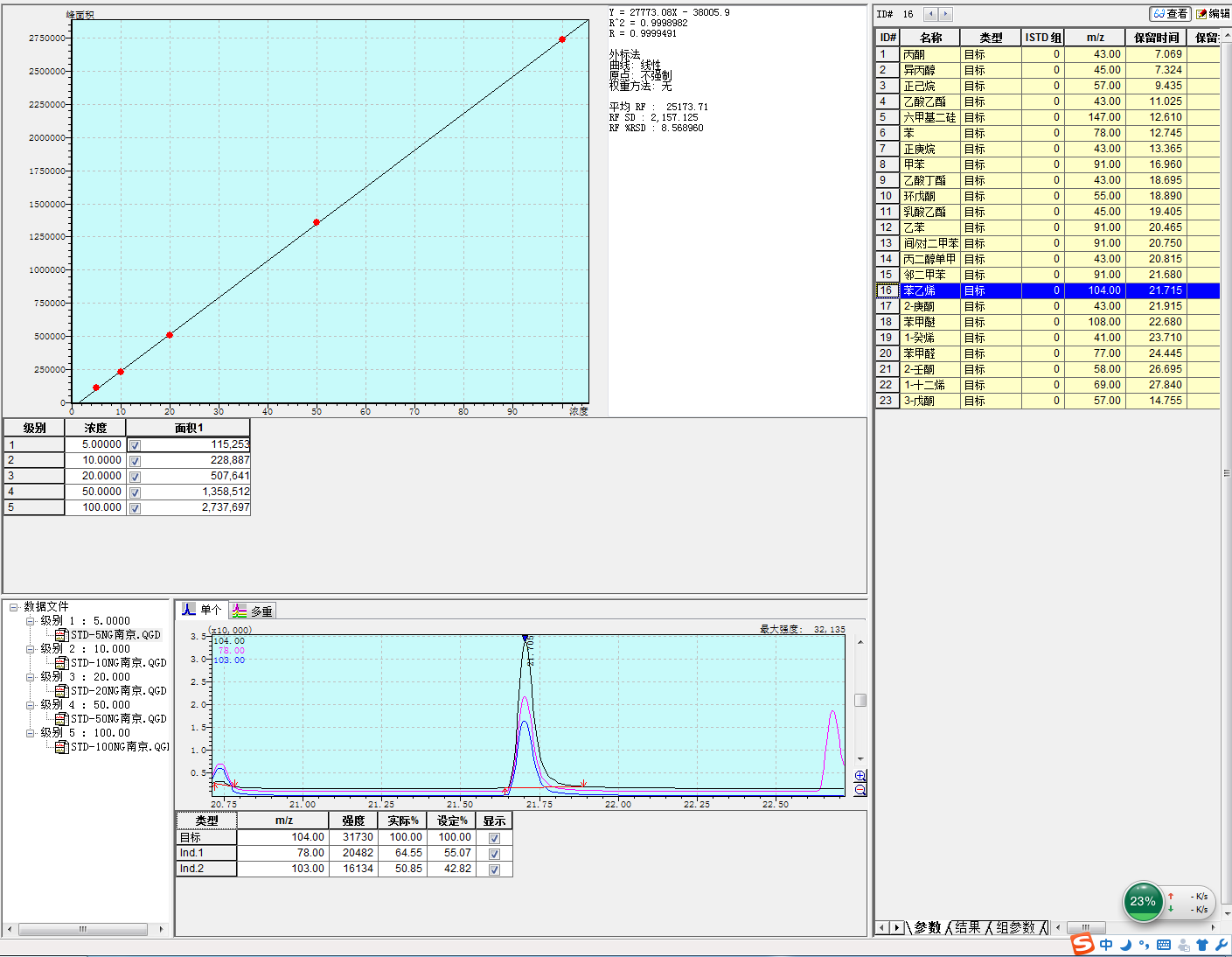Collapse 级别 2 : 10.000 node
This screenshot has width=1232, height=957.
31,649
